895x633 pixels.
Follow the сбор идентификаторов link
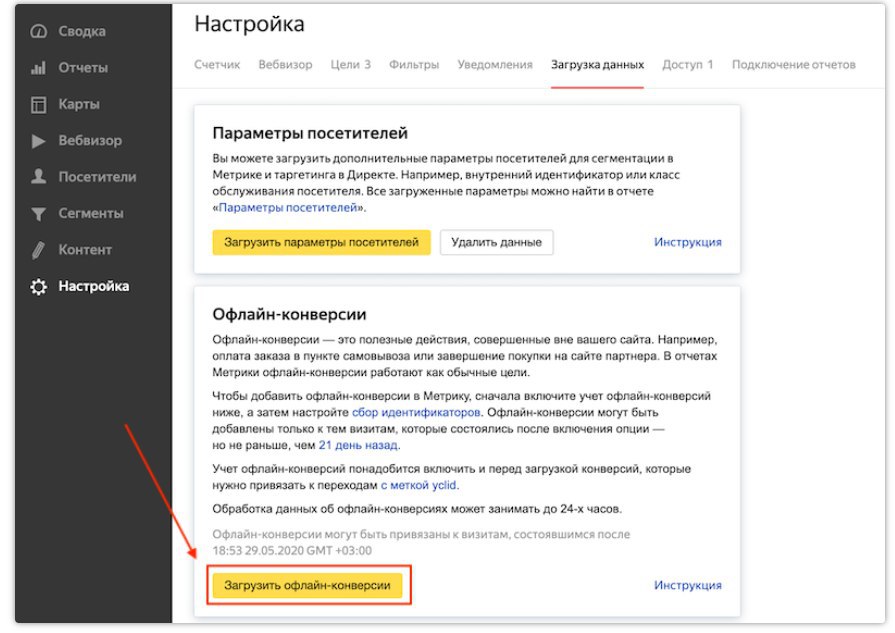pyautogui.click(x=416, y=412)
